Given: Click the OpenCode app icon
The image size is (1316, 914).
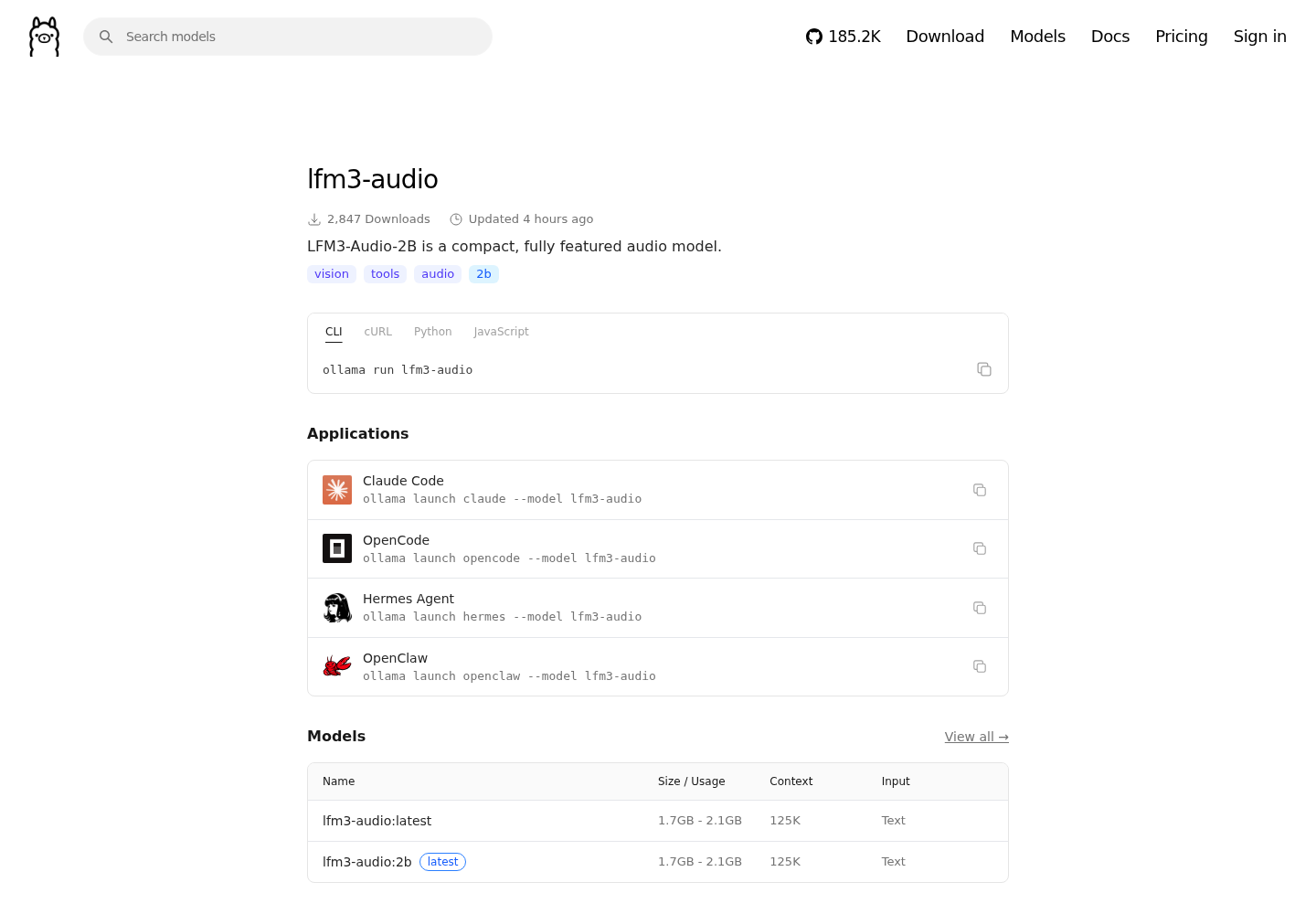Looking at the screenshot, I should (x=337, y=548).
